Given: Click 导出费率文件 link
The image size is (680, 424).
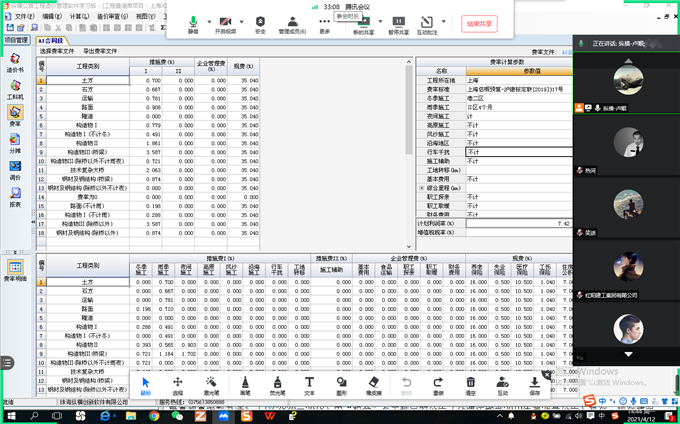Looking at the screenshot, I should click(x=101, y=51).
